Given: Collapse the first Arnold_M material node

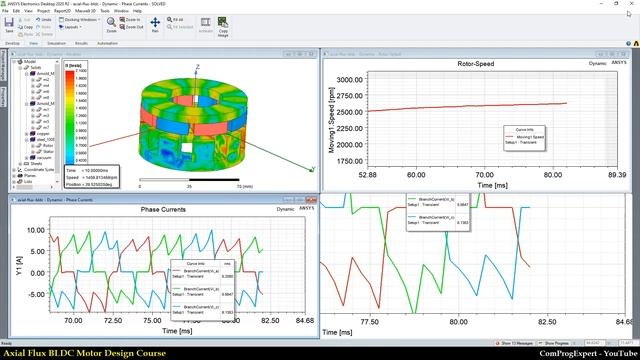Looking at the screenshot, I should pyautogui.click(x=27, y=74).
